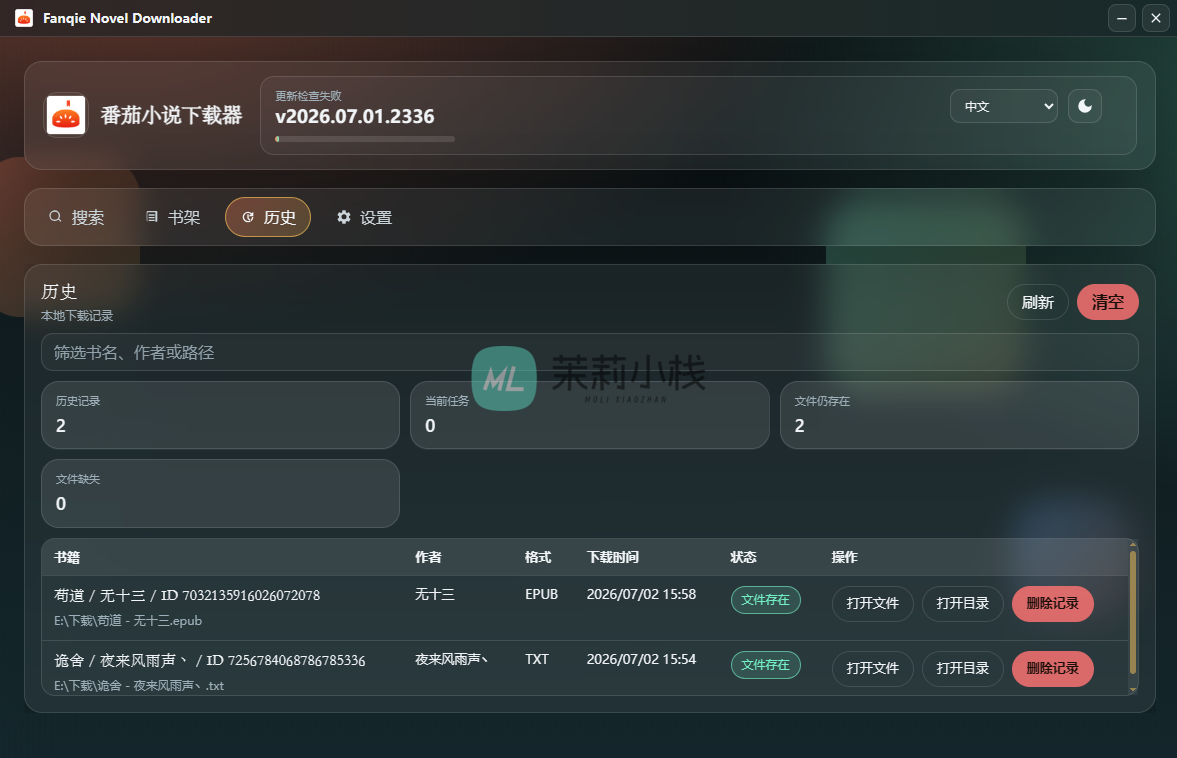The width and height of the screenshot is (1177, 758).
Task: Click 打开文件 for 苟道 row
Action: coord(872,603)
